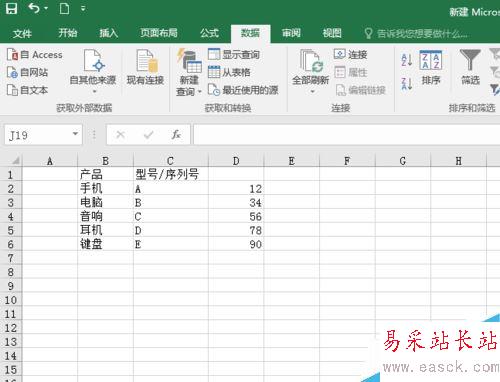Select column C header
Viewport: 500px width, 382px height.
171,161
